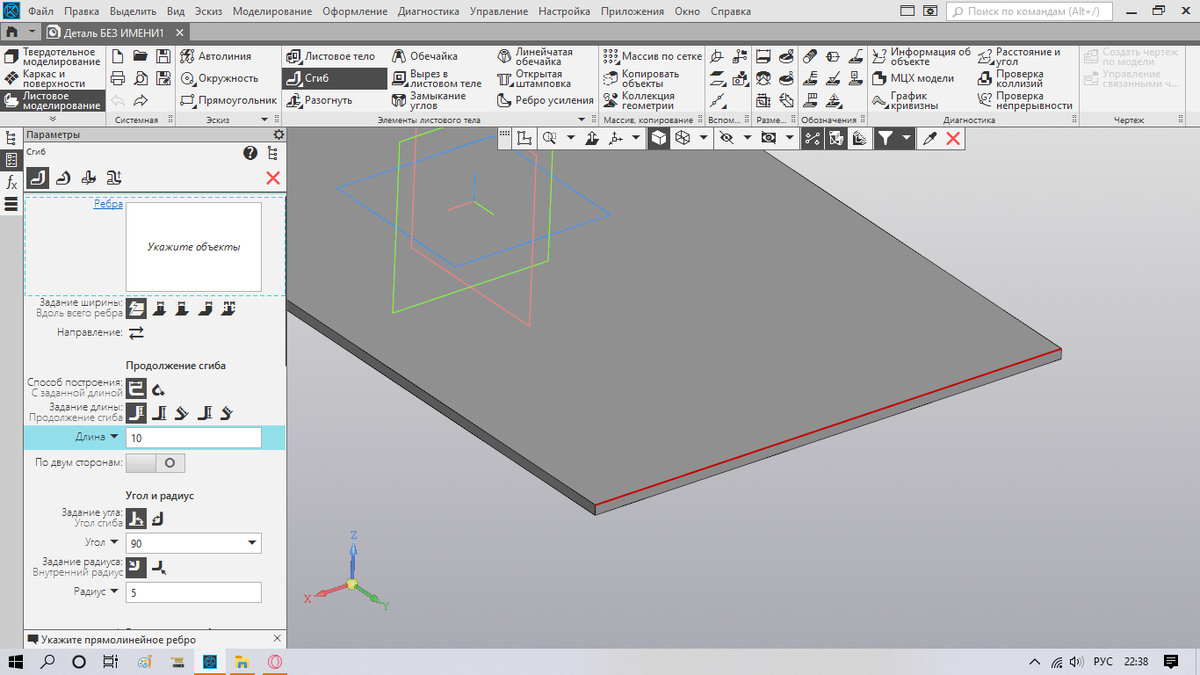Viewport: 1200px width, 675px height.
Task: Click the help question mark in Parameters panel
Action: pos(251,153)
